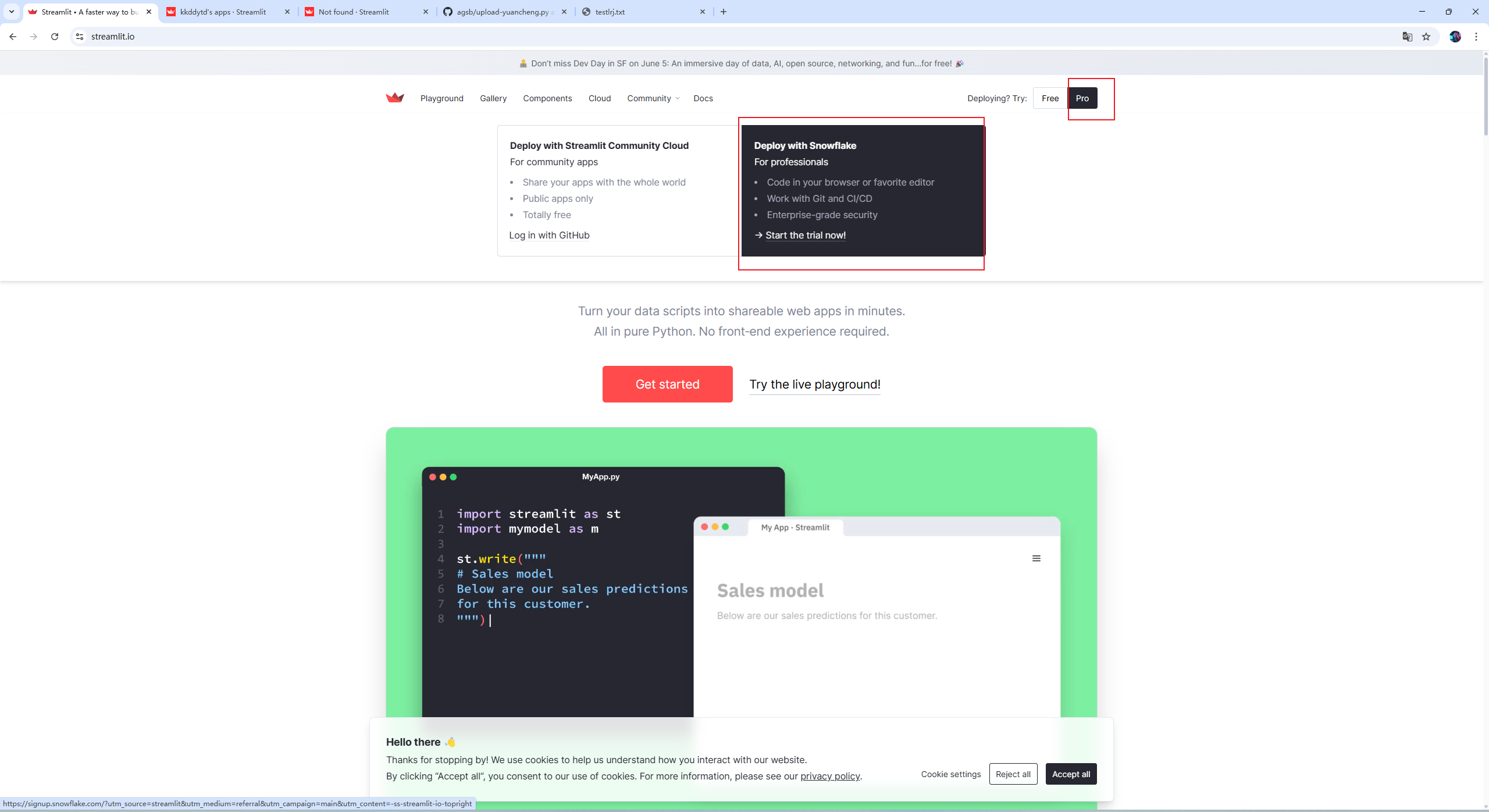Bookmark this page with the star icon
The height and width of the screenshot is (812, 1489).
1426,37
